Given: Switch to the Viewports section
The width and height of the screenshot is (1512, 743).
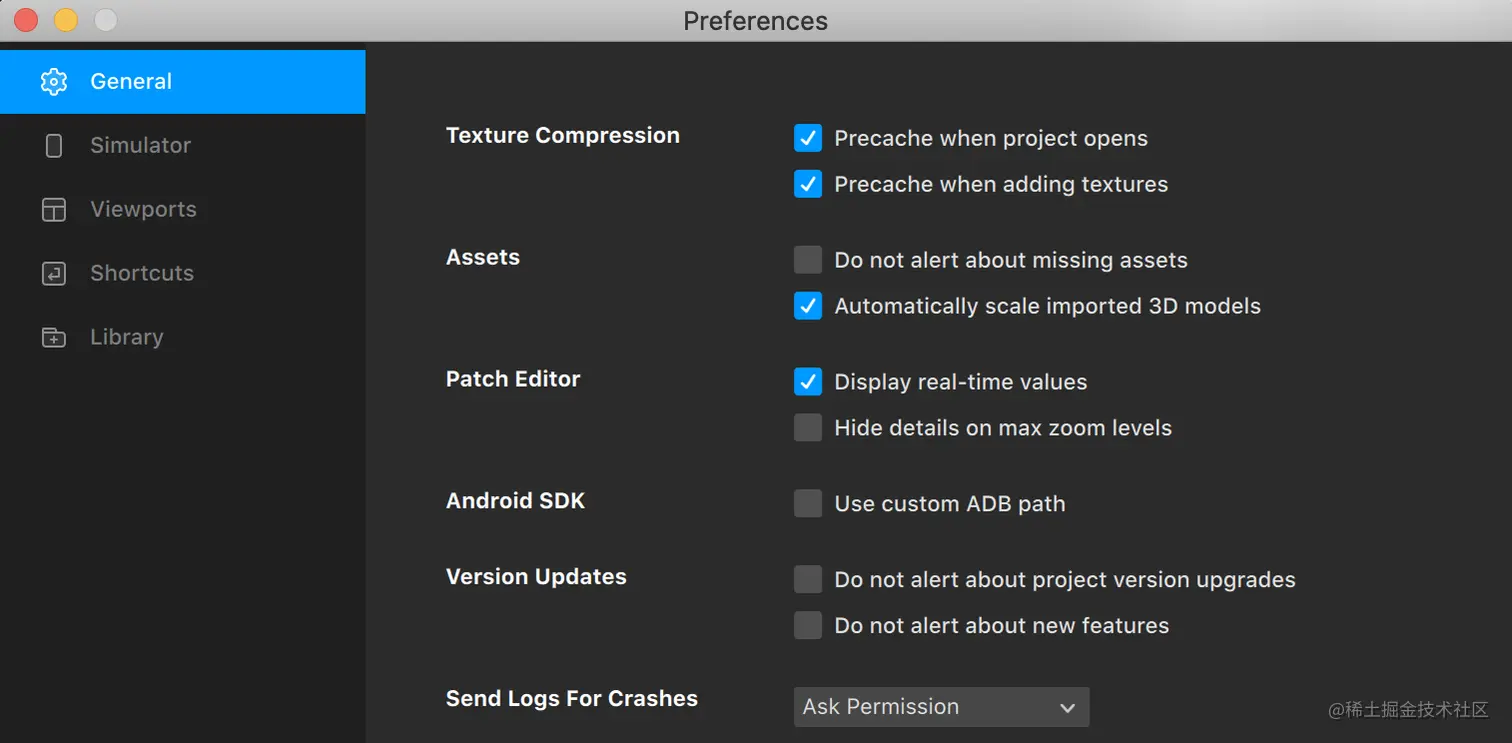Looking at the screenshot, I should 143,210.
